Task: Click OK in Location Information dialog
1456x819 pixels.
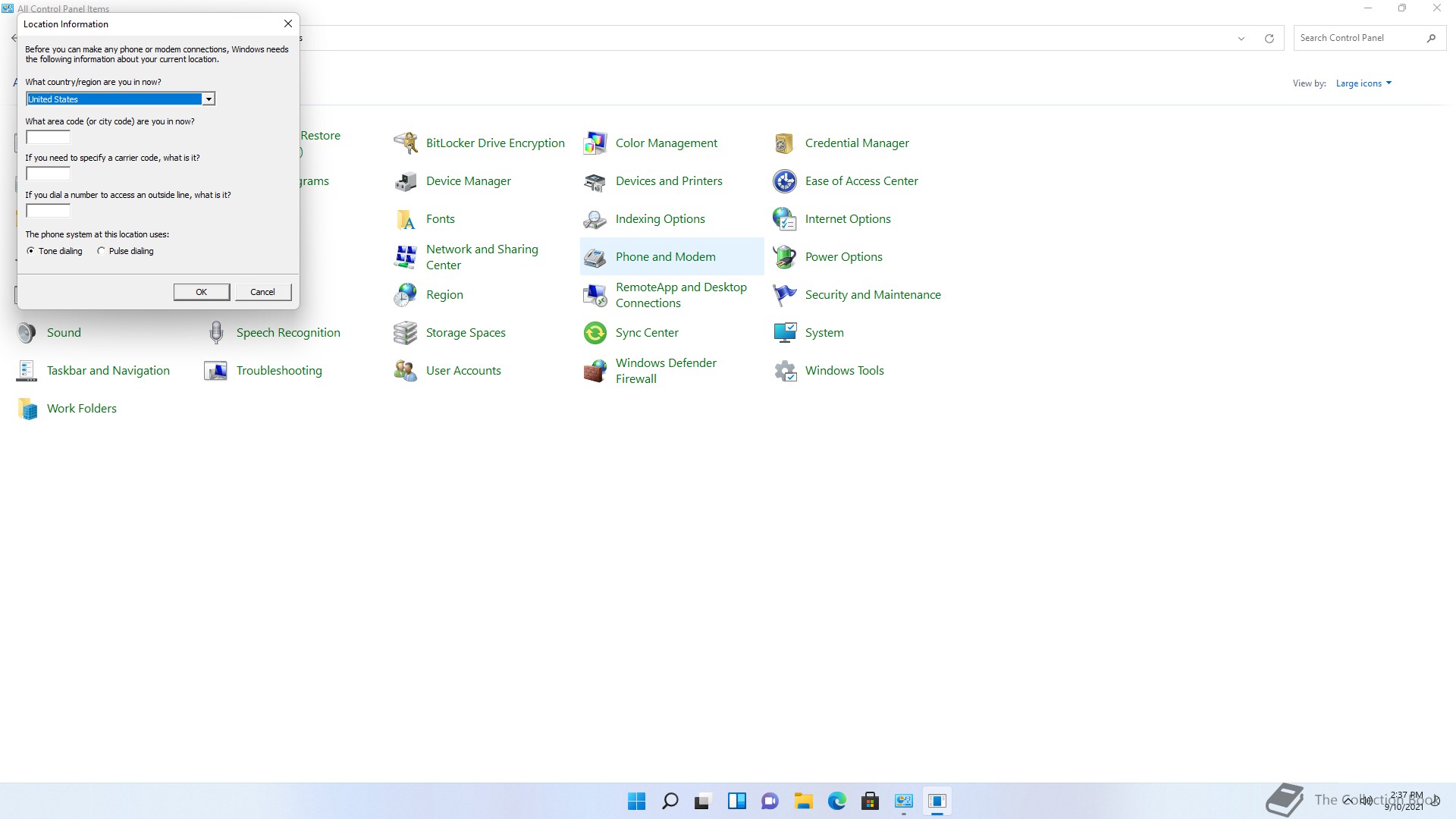Action: point(202,292)
